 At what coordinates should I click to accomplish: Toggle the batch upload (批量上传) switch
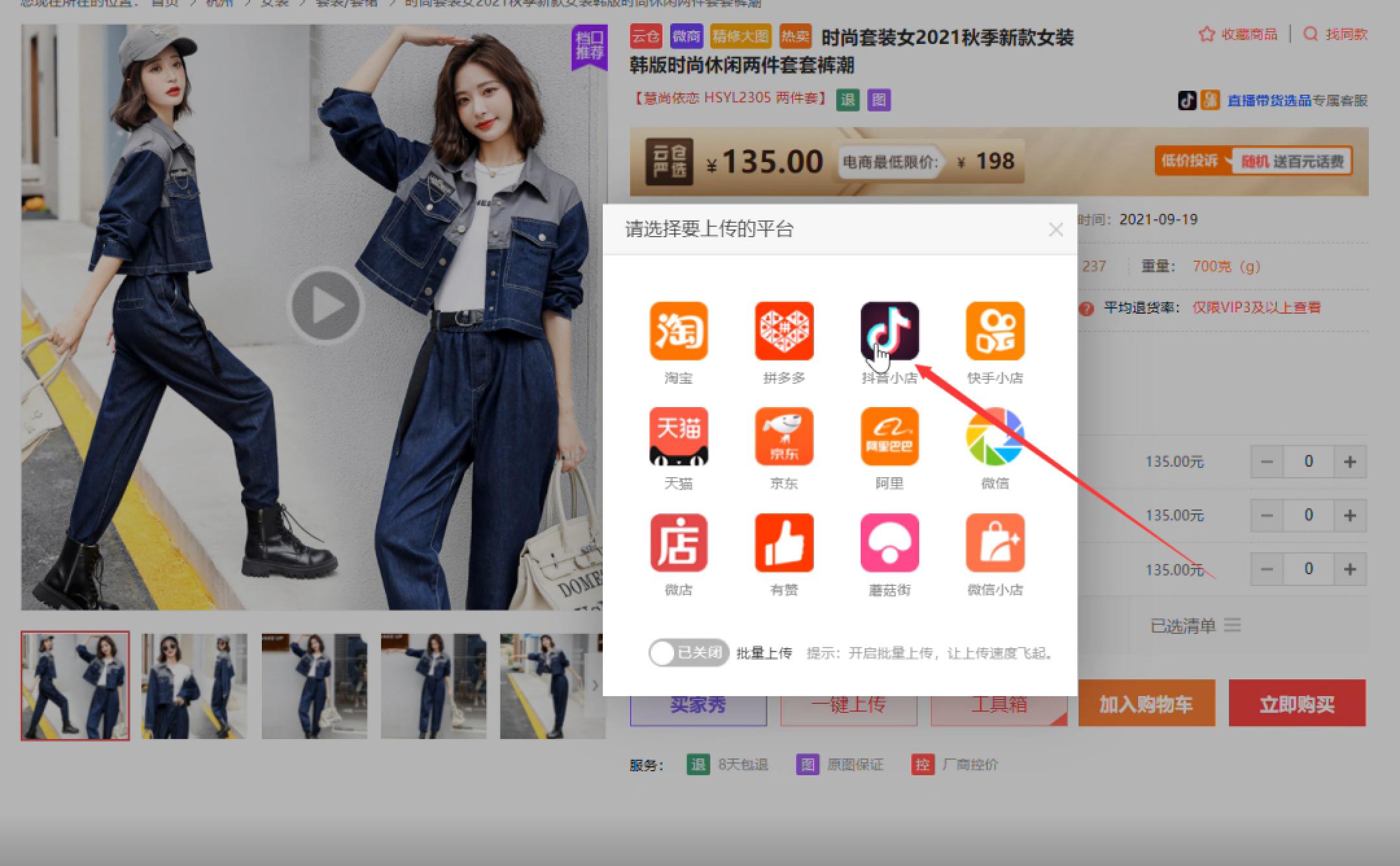[x=688, y=653]
